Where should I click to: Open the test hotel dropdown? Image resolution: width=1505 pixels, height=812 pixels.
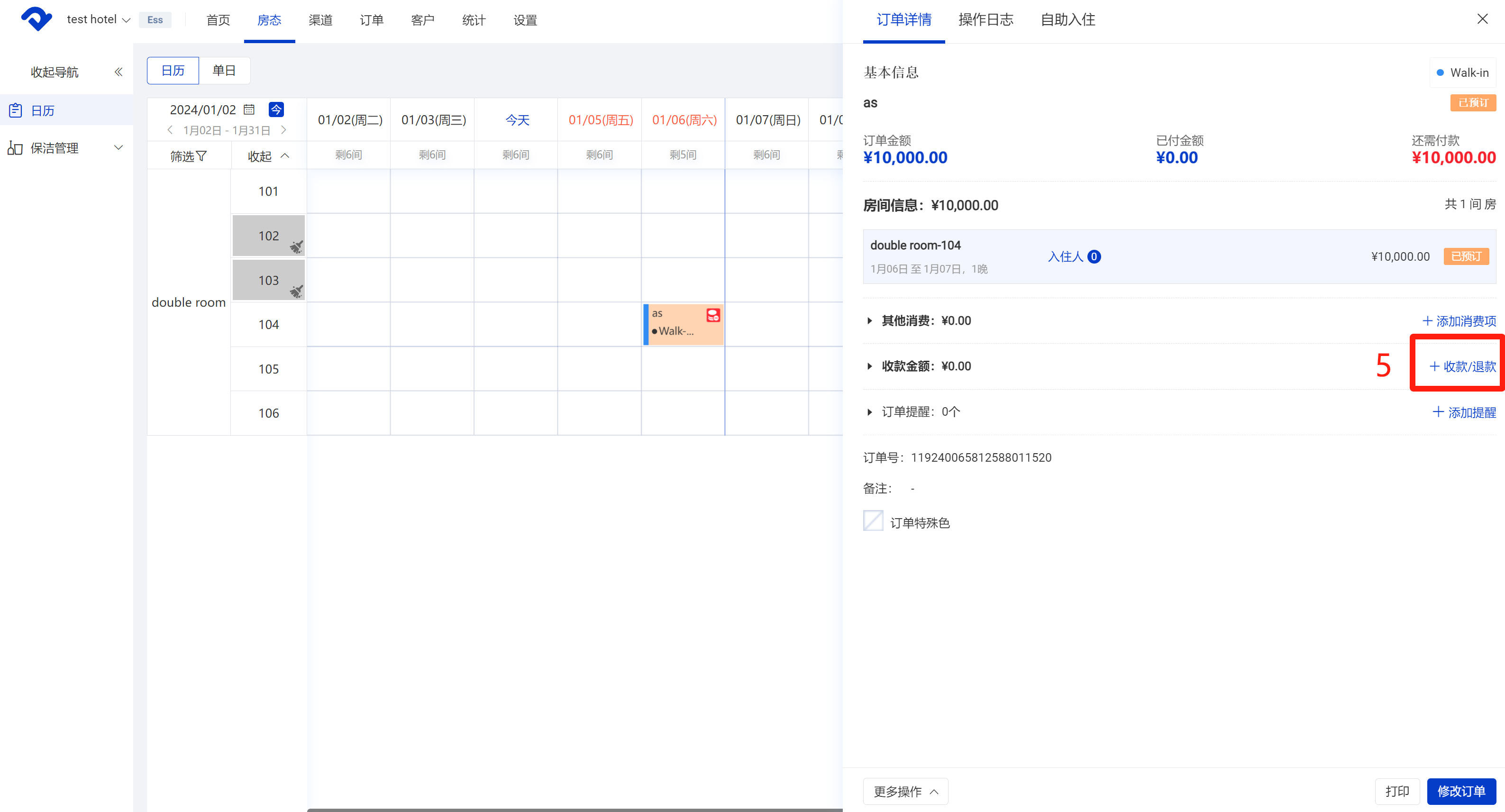pos(98,19)
